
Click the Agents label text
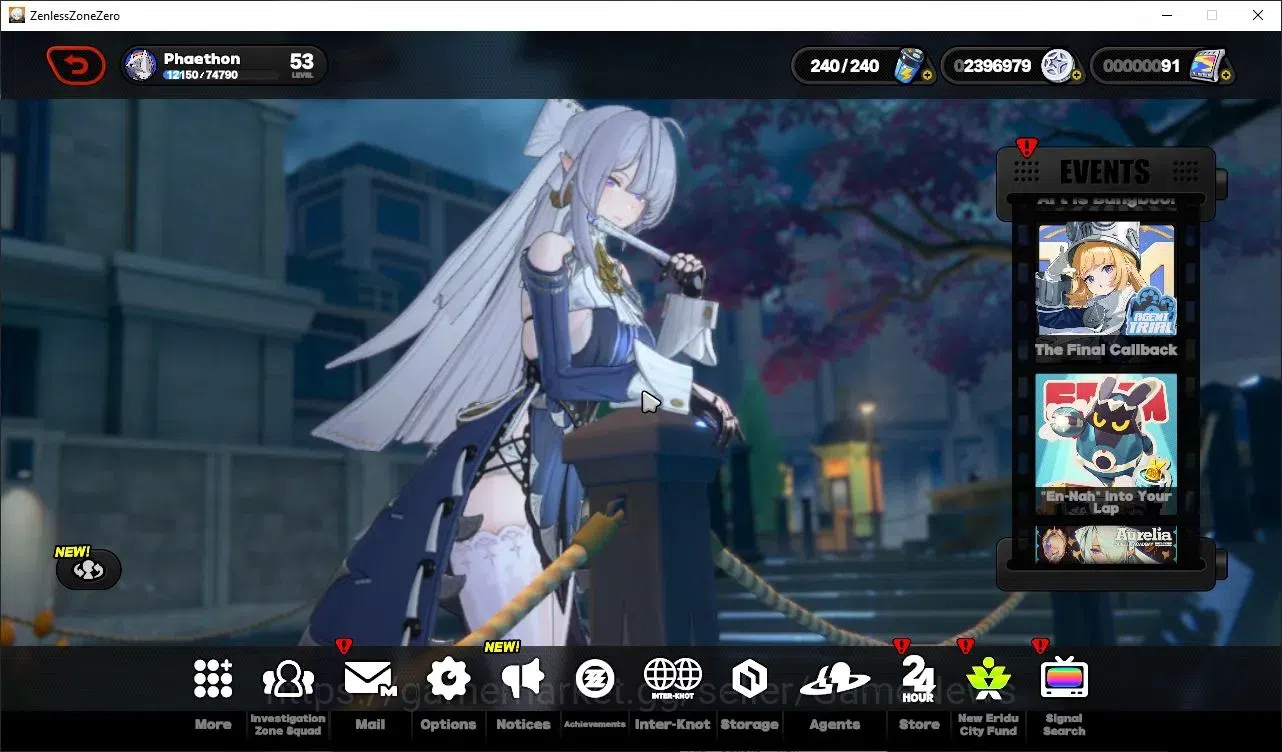(835, 724)
